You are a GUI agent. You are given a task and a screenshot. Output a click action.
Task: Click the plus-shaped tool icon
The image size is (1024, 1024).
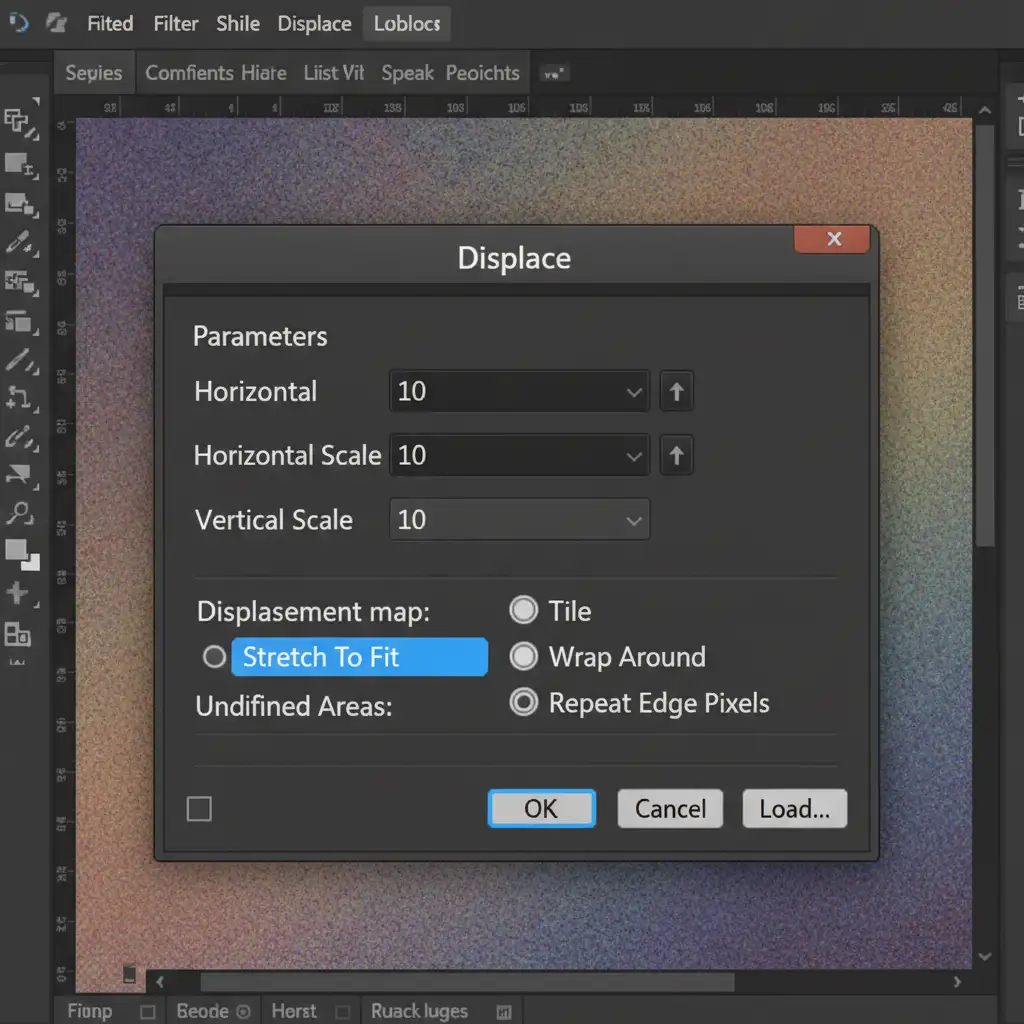click(x=18, y=593)
